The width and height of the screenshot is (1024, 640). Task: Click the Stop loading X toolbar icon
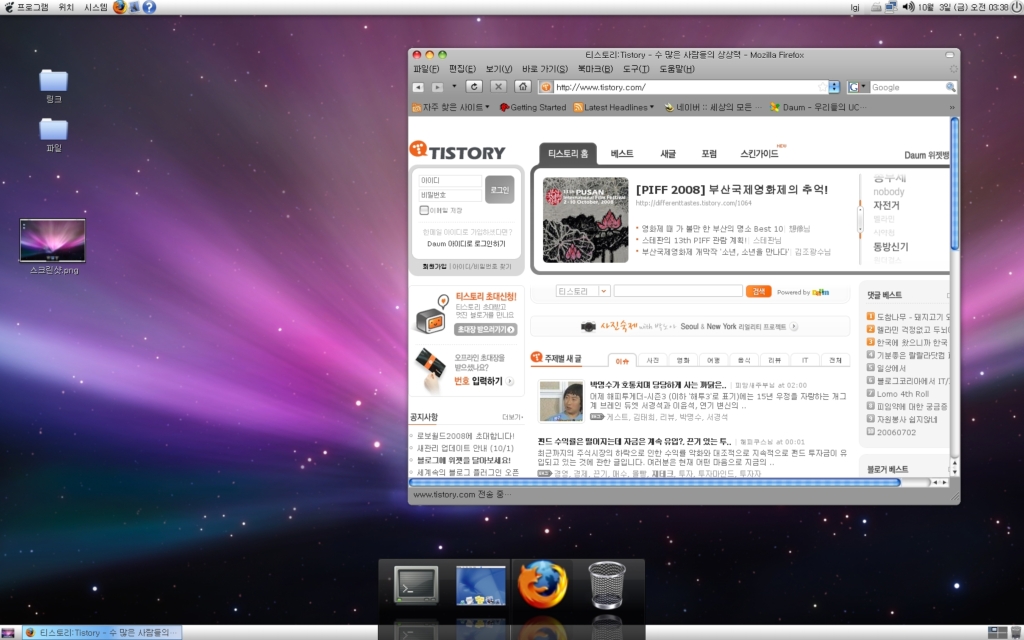(498, 86)
